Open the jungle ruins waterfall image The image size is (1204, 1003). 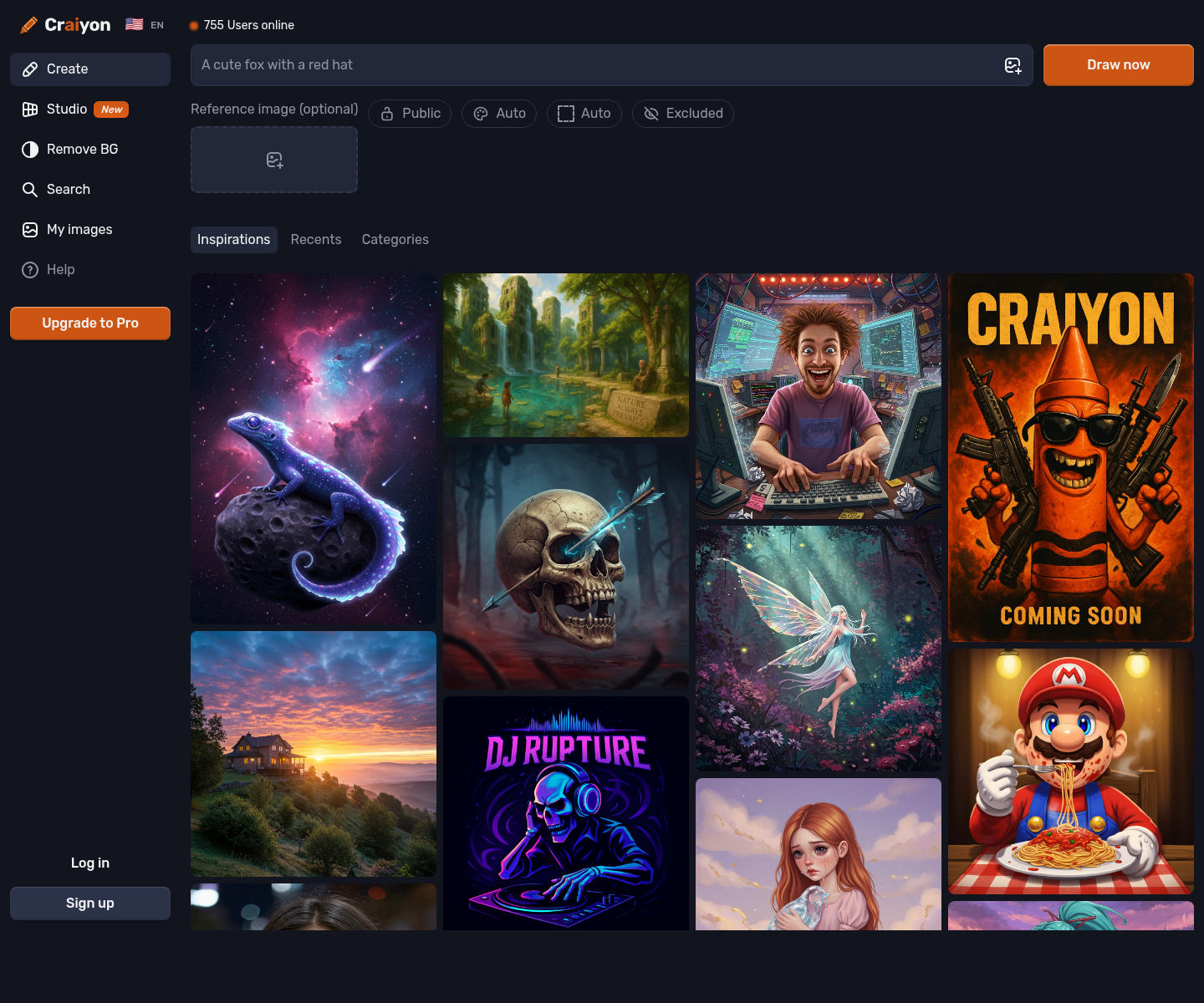click(566, 355)
